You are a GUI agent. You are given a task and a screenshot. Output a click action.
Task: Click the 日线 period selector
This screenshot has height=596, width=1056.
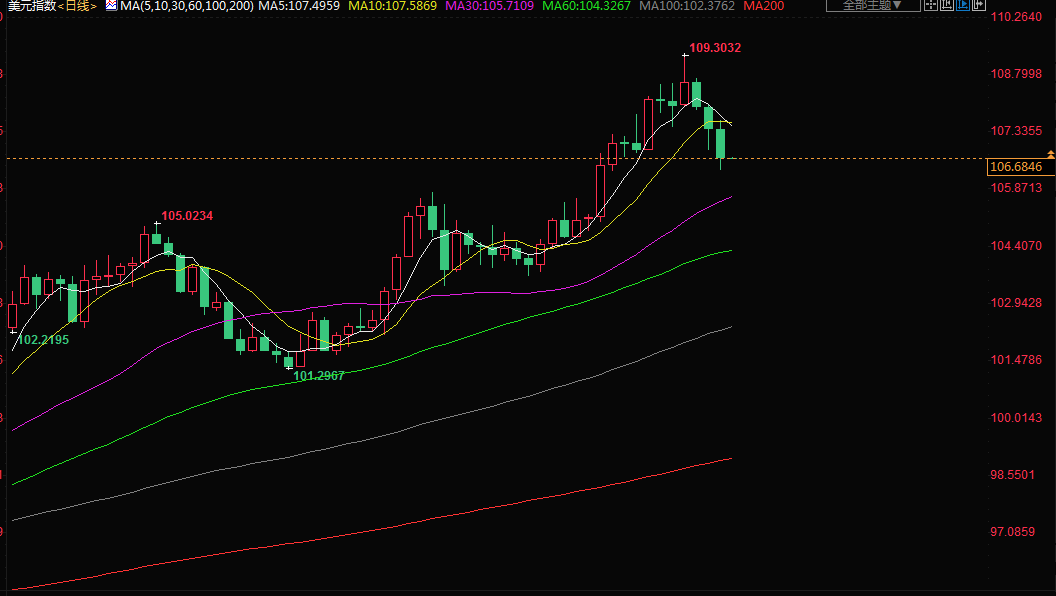click(77, 6)
